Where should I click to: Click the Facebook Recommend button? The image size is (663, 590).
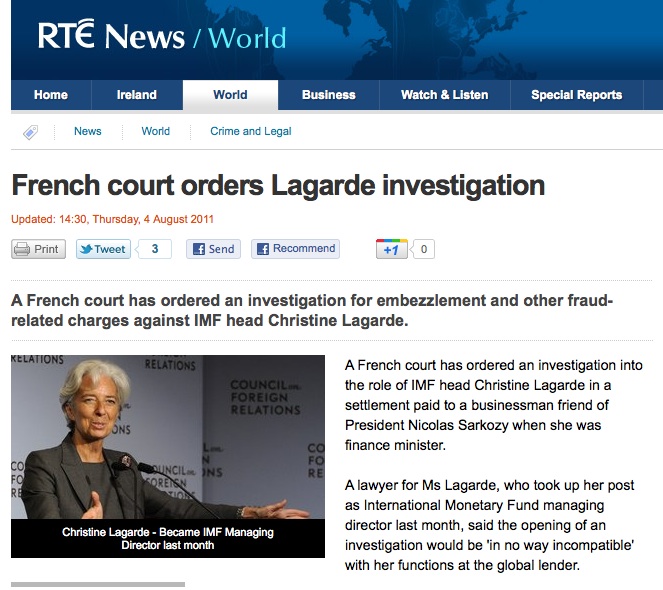(x=296, y=249)
